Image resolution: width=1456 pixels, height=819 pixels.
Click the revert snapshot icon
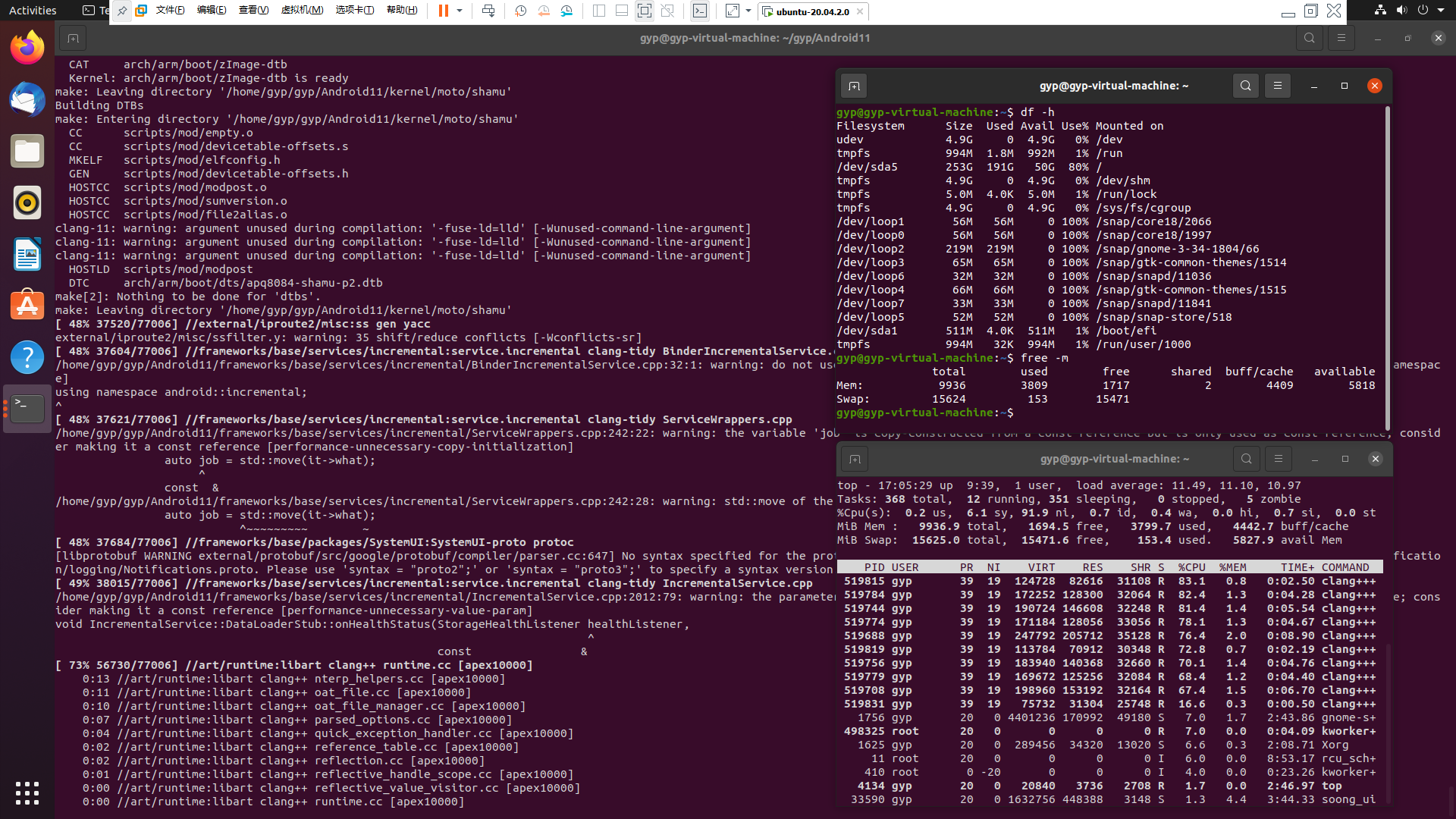coord(544,11)
